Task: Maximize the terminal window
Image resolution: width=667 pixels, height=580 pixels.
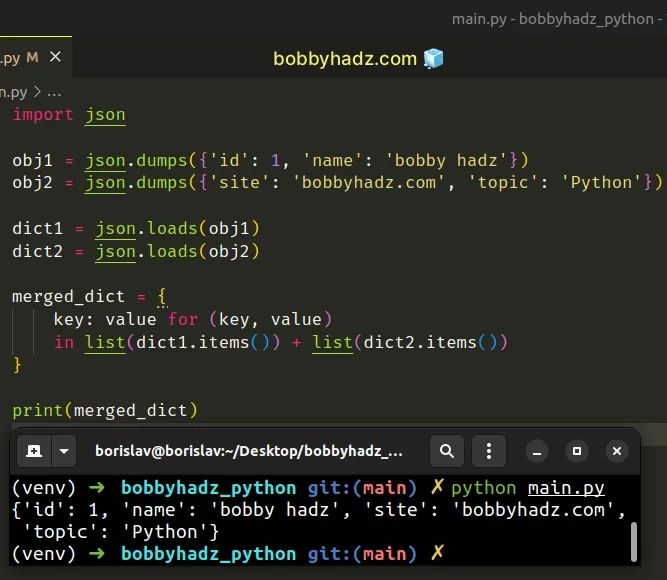Action: coord(577,451)
